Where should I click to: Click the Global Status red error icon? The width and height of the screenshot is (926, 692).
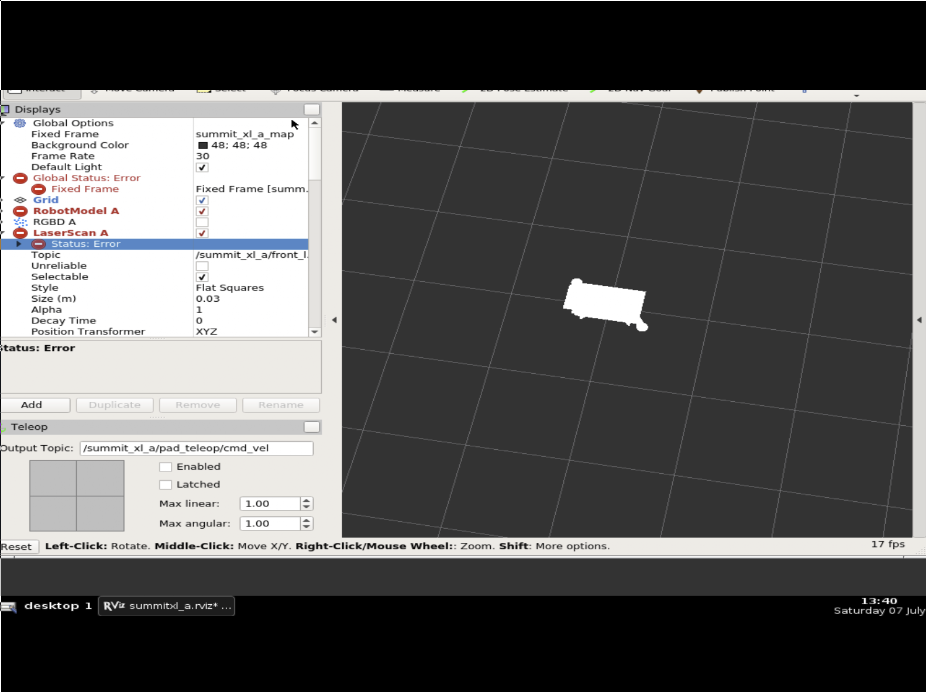click(20, 178)
